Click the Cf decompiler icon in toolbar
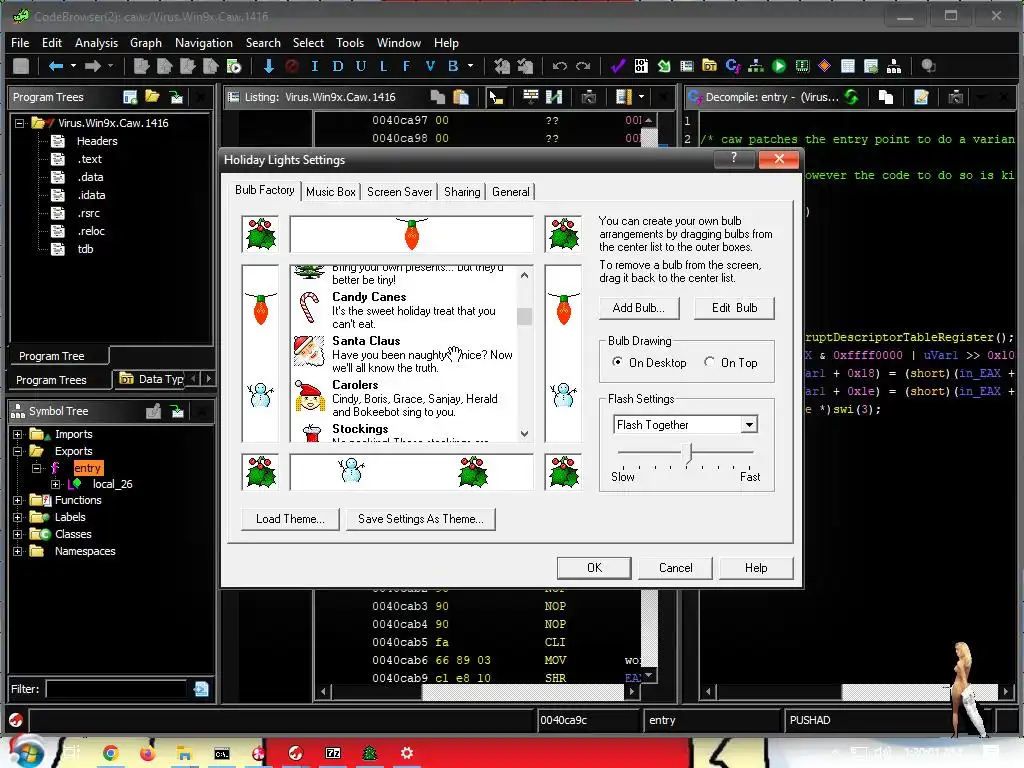 (x=733, y=66)
